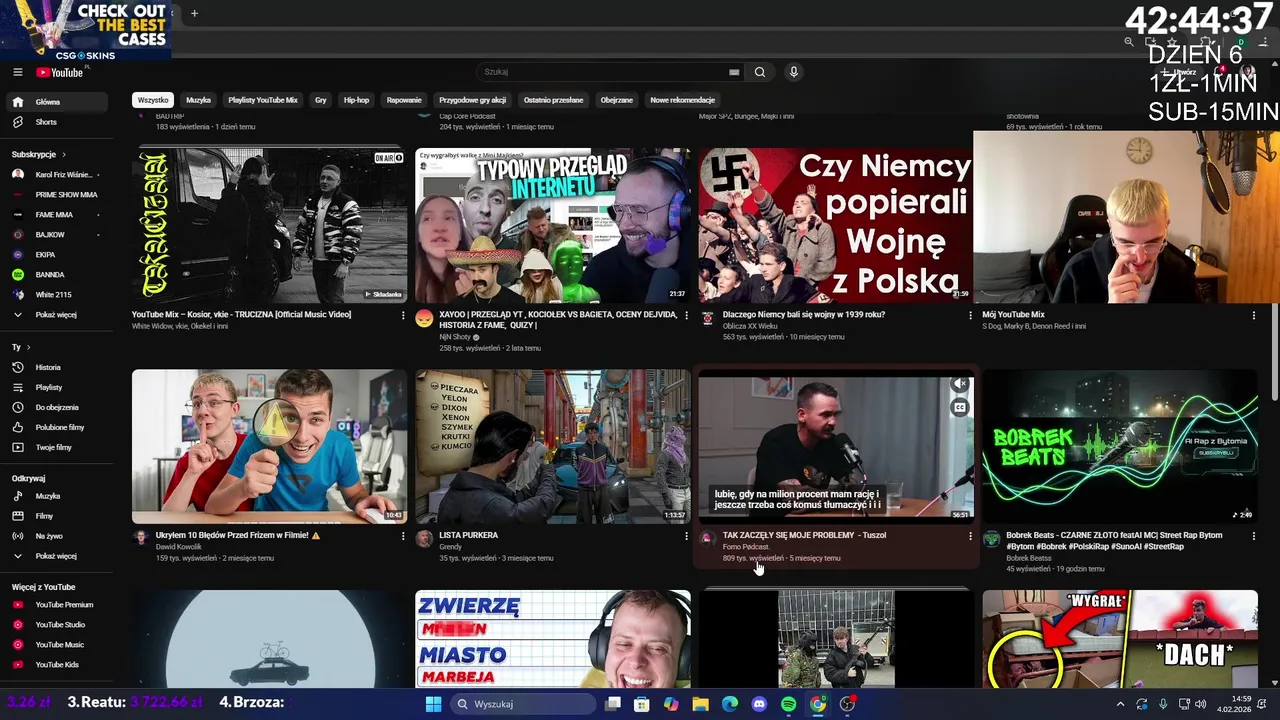The width and height of the screenshot is (1280, 720).
Task: Open File Explorer from the taskbar
Action: point(700,704)
